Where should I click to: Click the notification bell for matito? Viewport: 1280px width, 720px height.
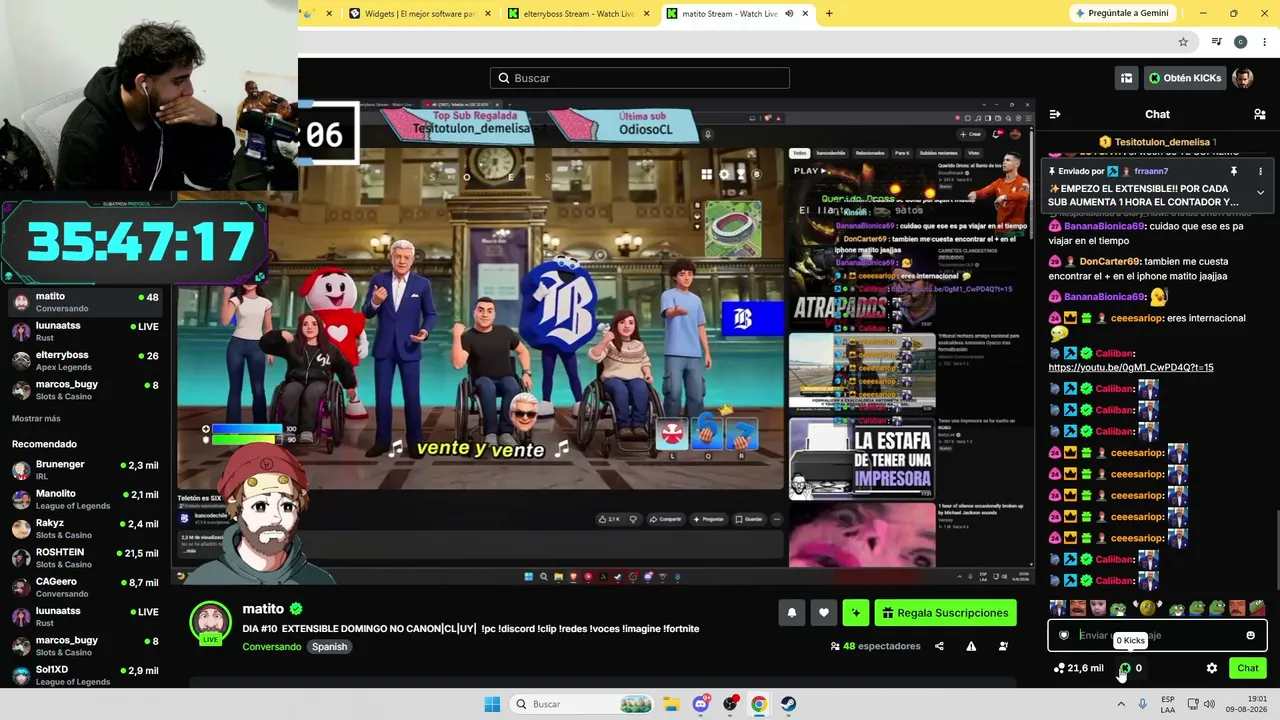(x=792, y=613)
